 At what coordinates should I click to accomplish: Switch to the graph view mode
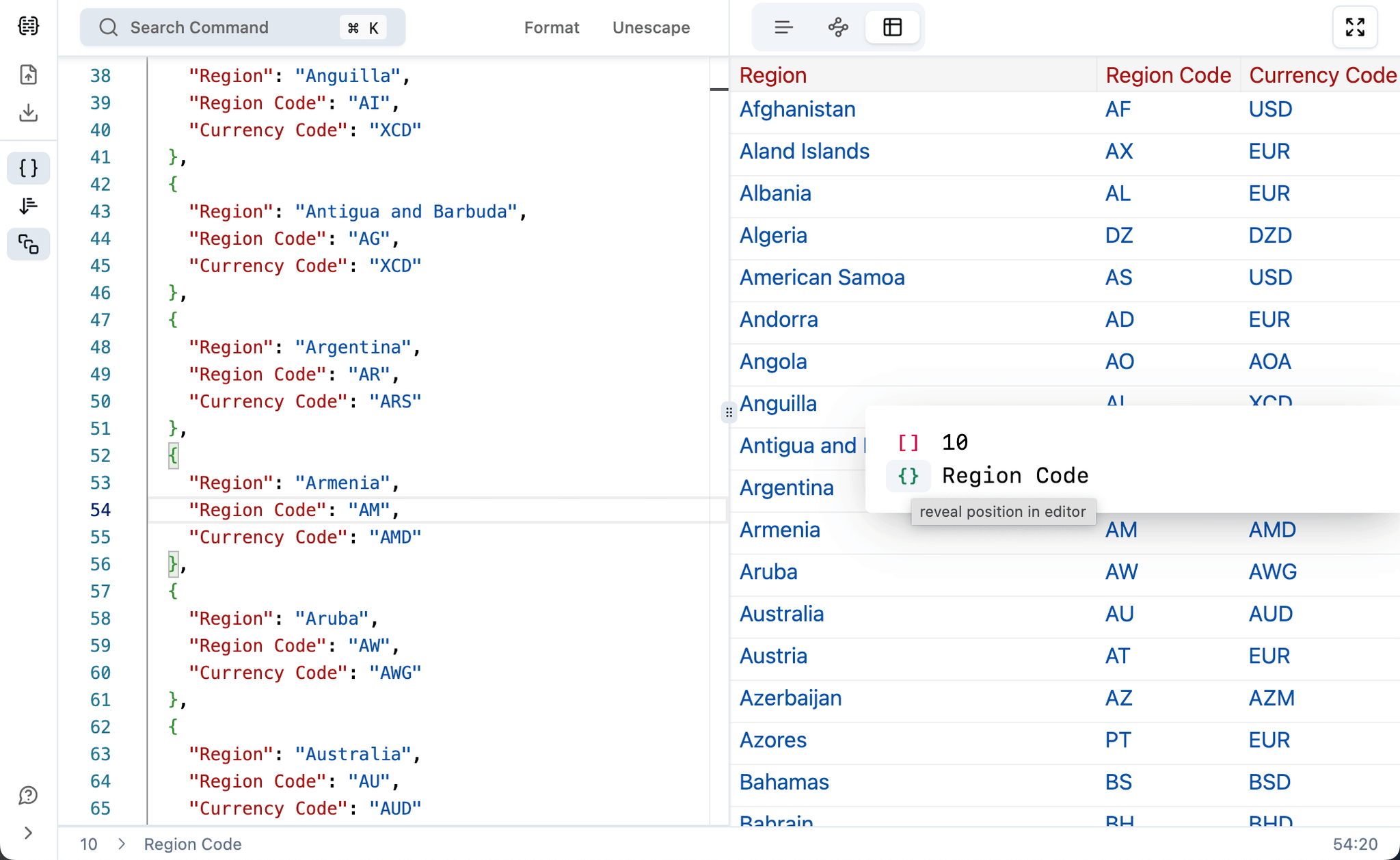pos(838,27)
